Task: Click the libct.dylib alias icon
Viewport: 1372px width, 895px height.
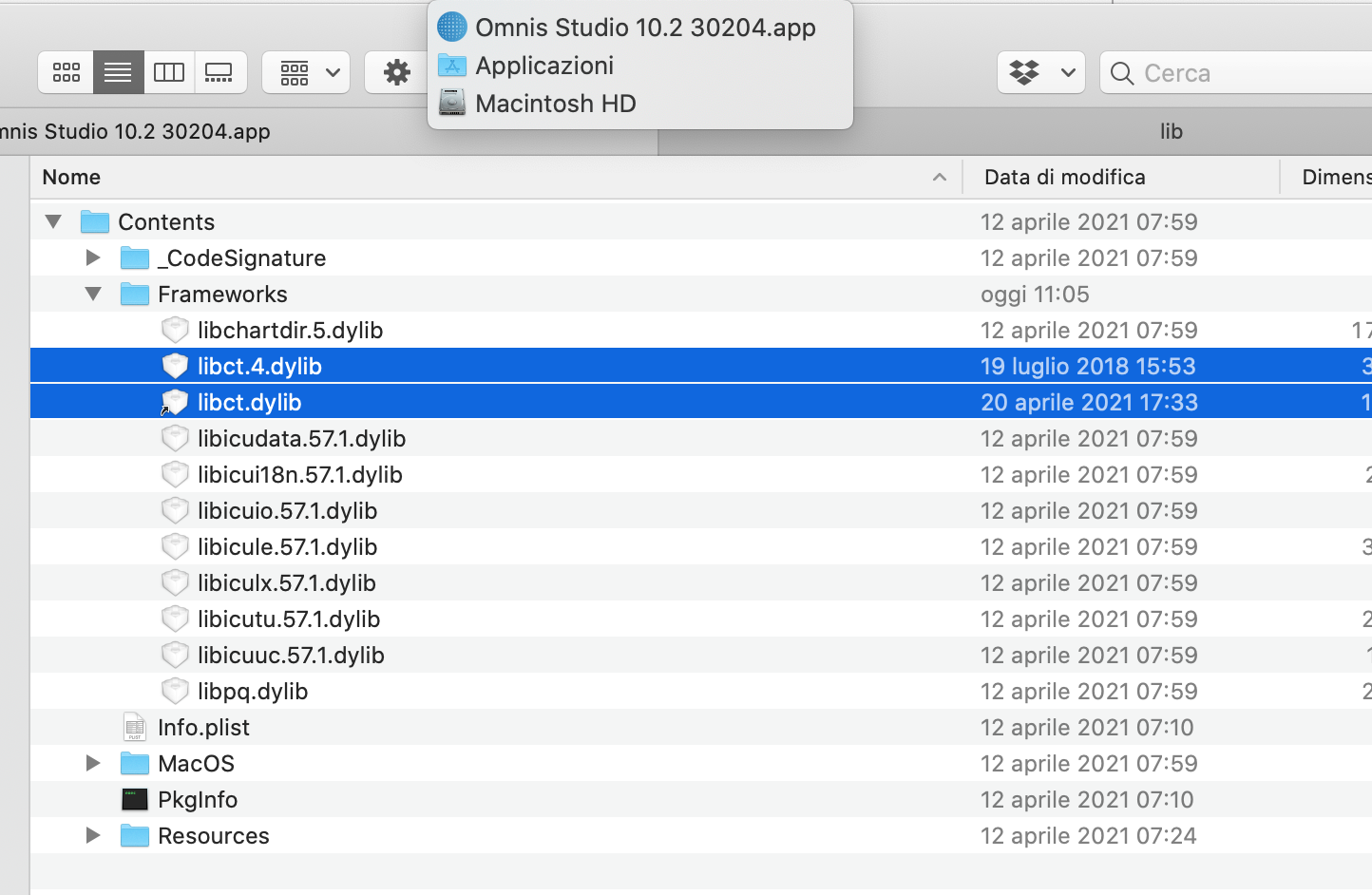Action: coord(175,402)
